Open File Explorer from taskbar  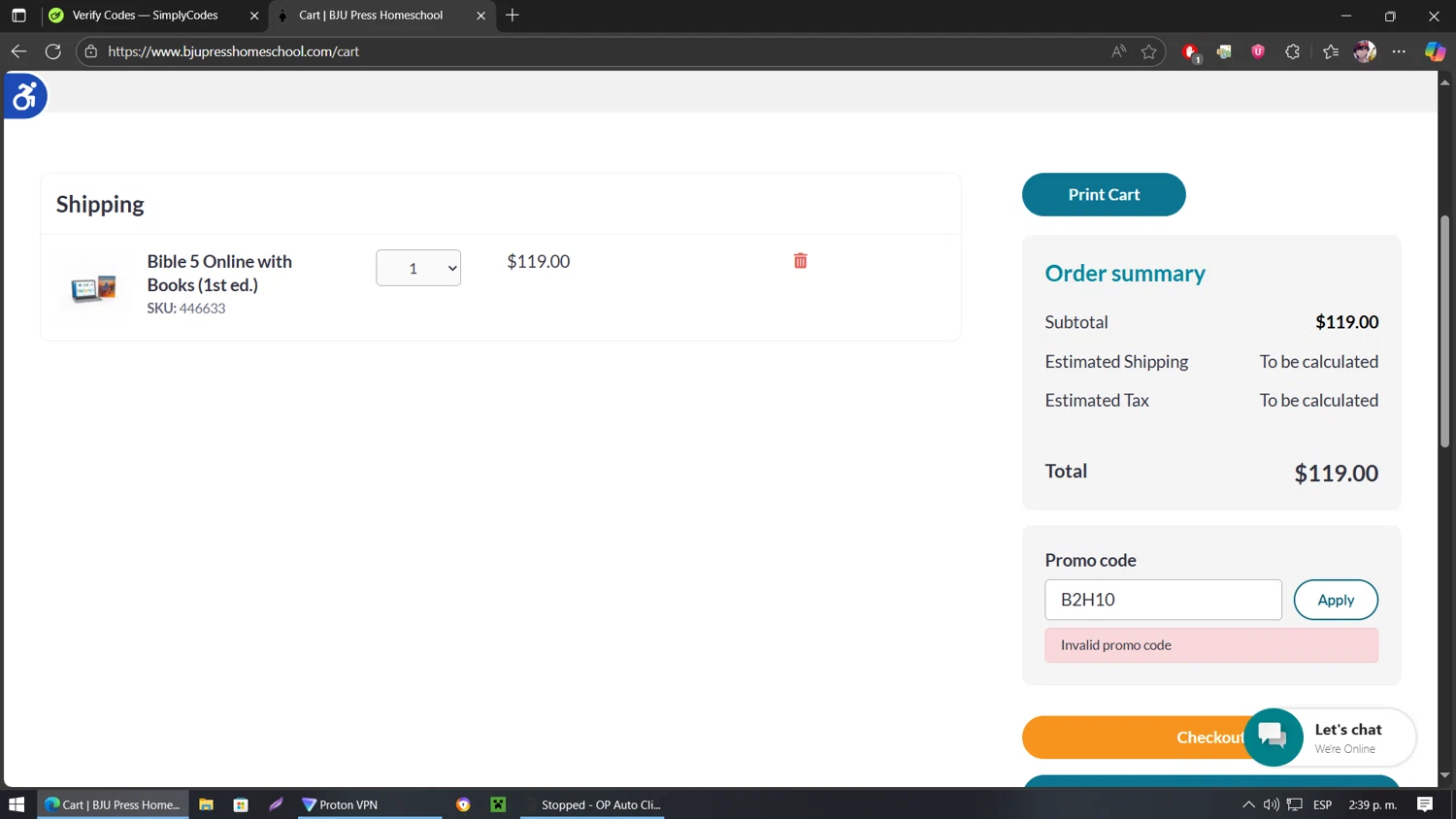[x=206, y=804]
